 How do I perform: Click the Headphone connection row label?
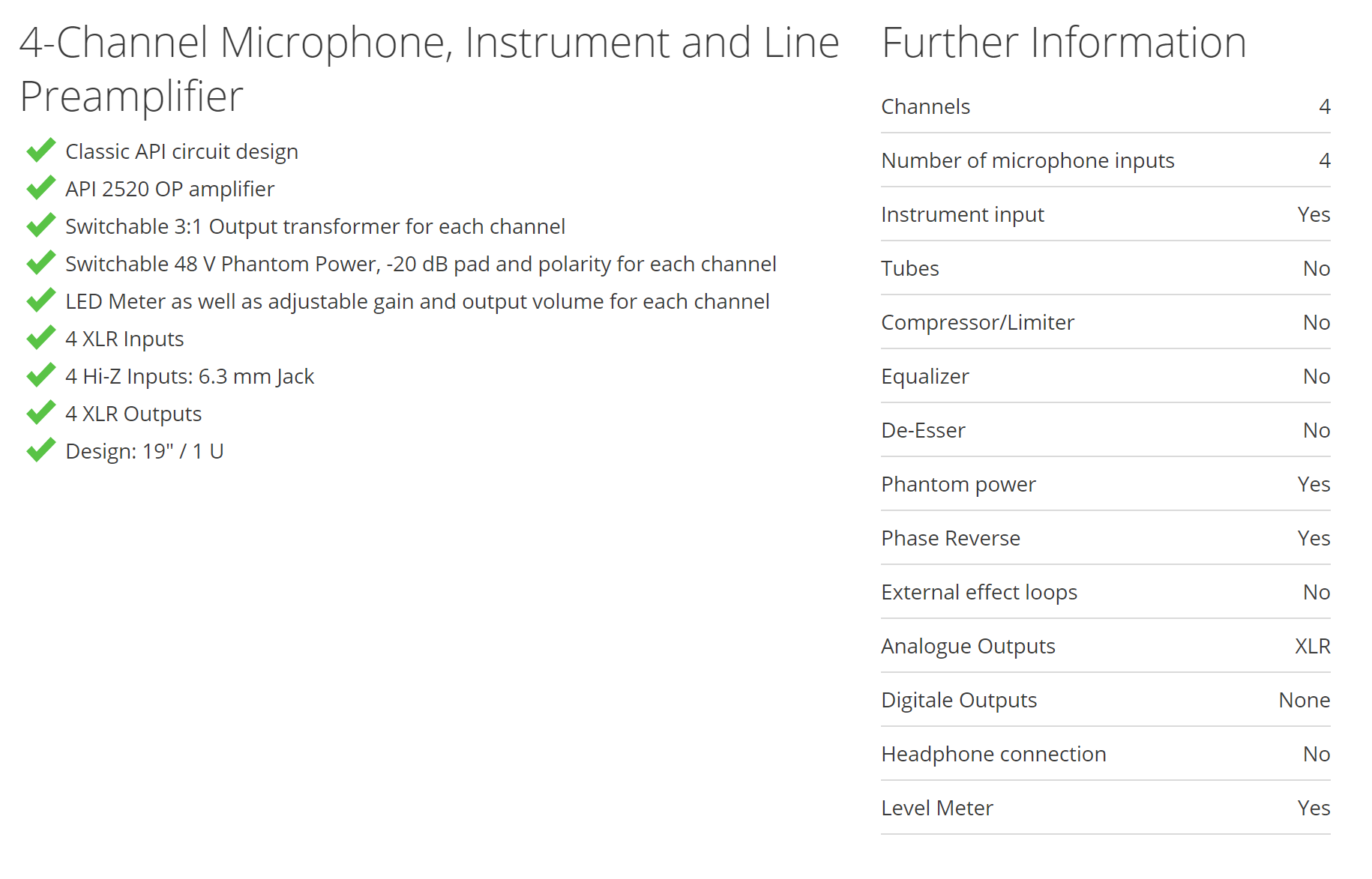(993, 754)
